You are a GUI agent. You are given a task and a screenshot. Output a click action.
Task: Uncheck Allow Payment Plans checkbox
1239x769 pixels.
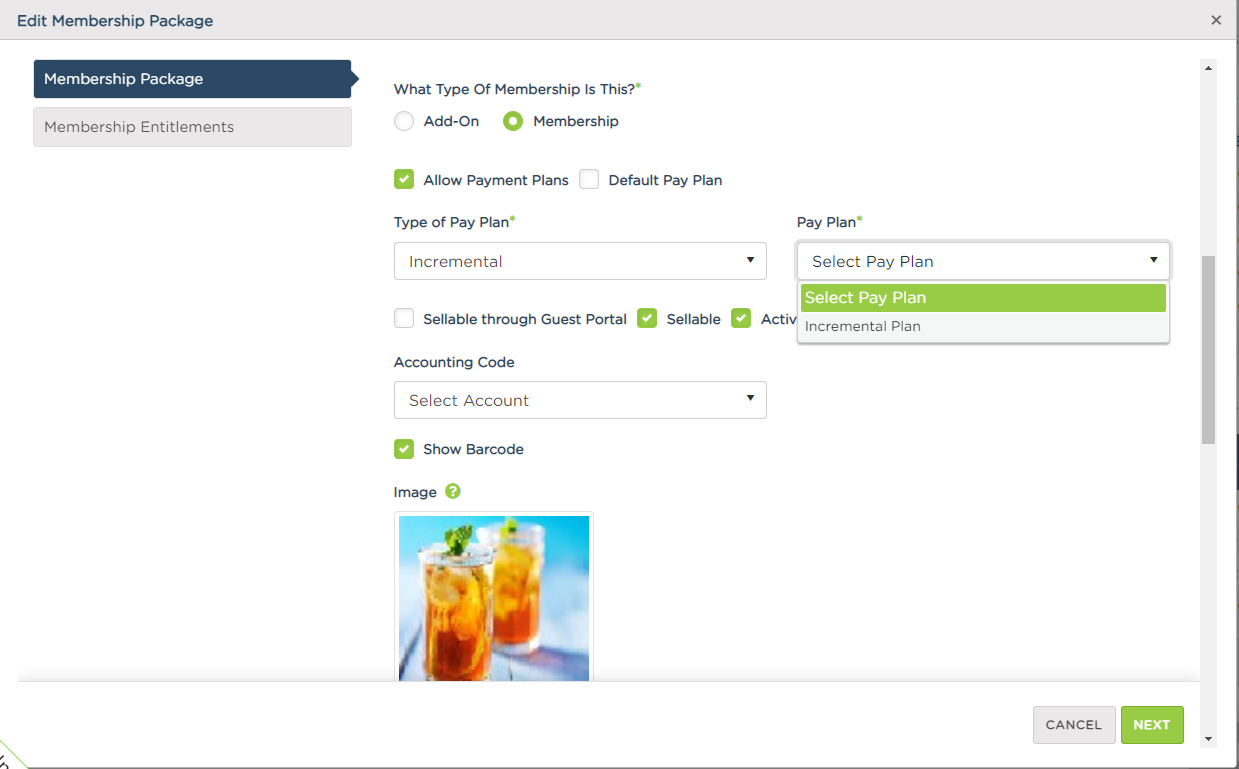[x=404, y=180]
